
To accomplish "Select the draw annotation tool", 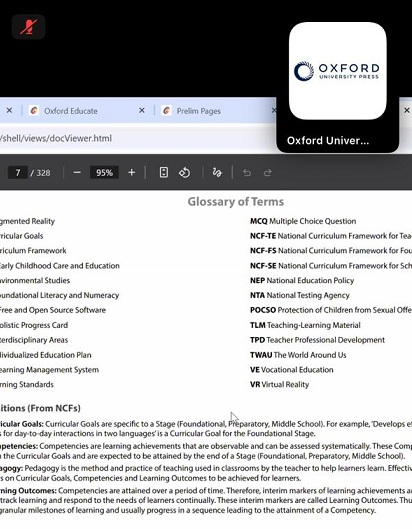I will click(217, 173).
